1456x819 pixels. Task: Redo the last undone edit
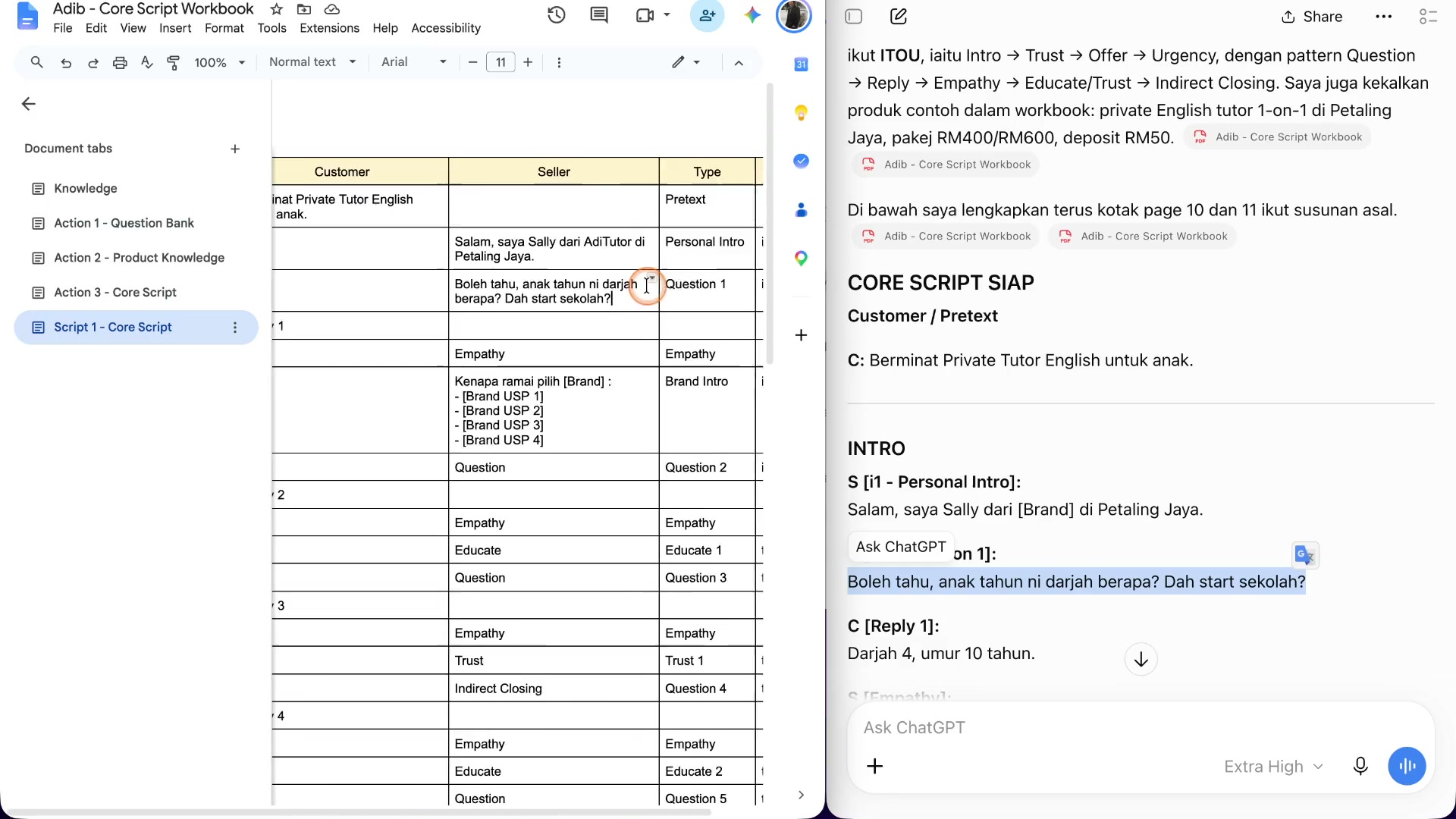(x=93, y=62)
